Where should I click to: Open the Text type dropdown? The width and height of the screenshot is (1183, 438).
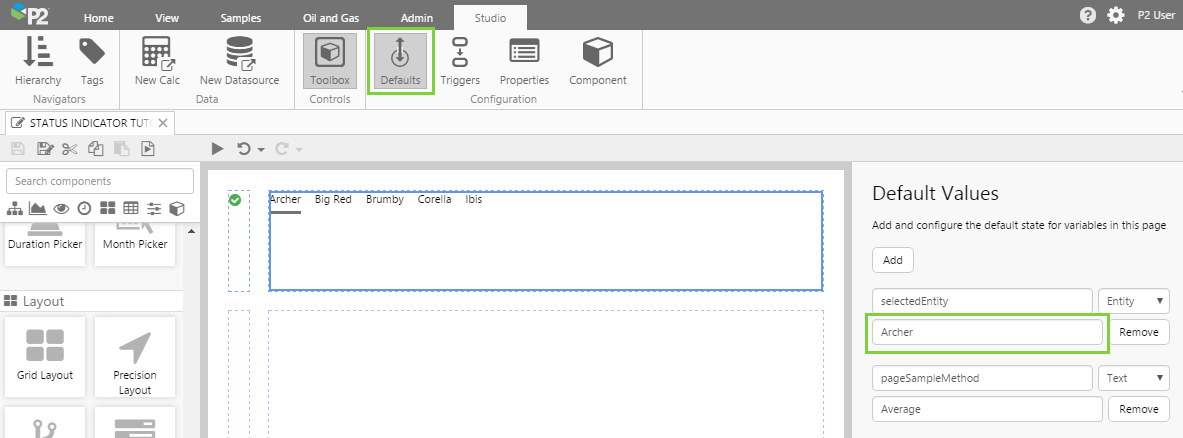click(x=1134, y=378)
